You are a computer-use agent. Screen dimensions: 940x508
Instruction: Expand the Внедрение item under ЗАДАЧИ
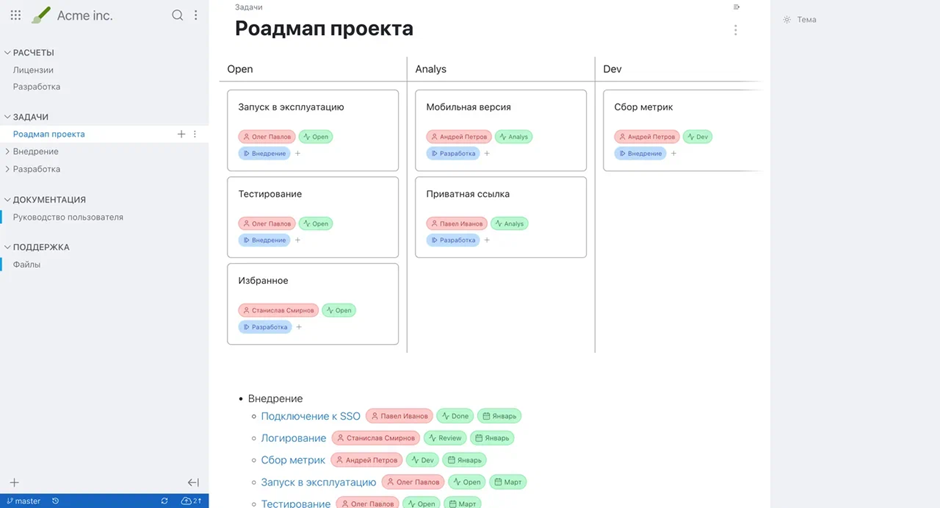click(7, 152)
